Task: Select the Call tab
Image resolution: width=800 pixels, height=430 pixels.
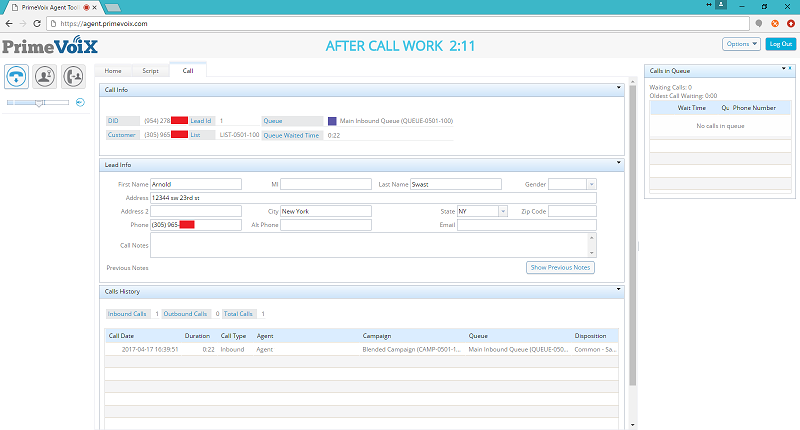Action: pyautogui.click(x=188, y=71)
